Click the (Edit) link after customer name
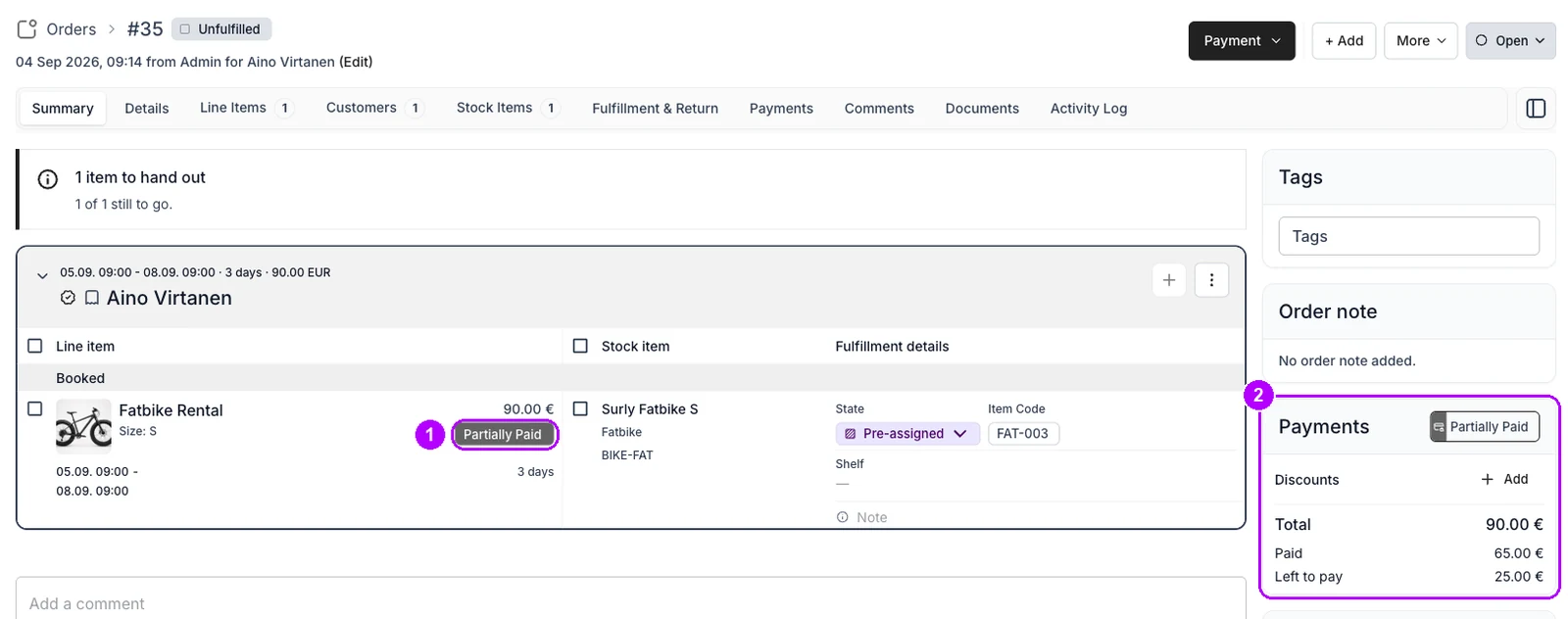The image size is (1568, 619). coord(356,62)
